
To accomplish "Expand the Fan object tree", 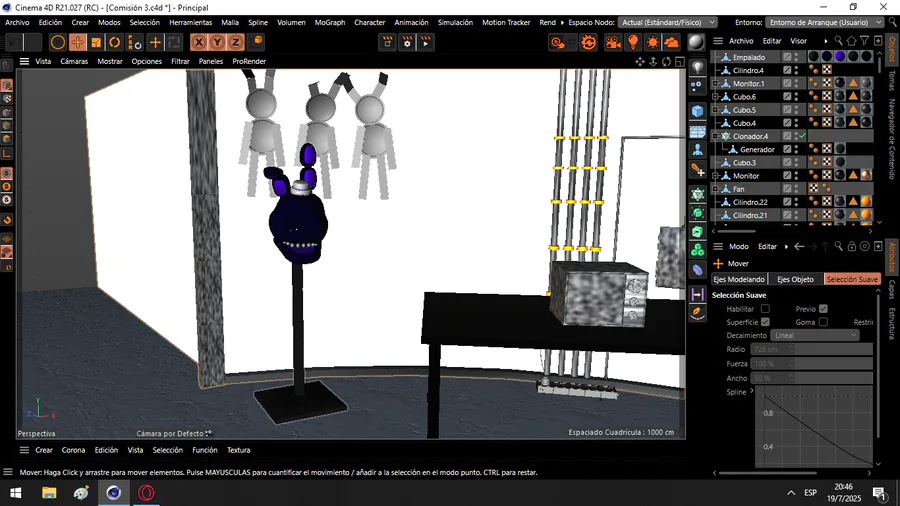I will (715, 189).
